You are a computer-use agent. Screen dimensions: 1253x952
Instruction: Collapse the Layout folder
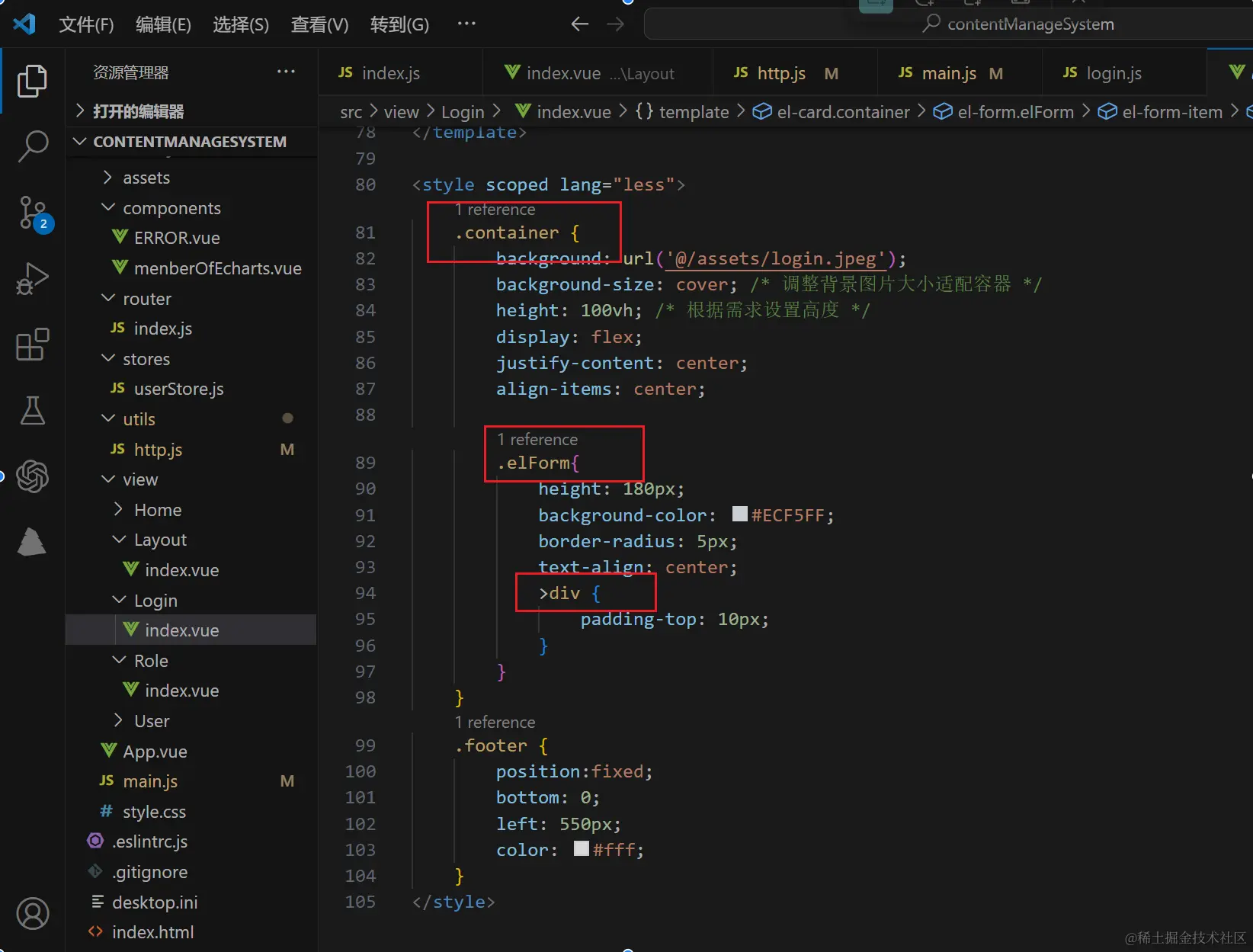click(x=191, y=540)
